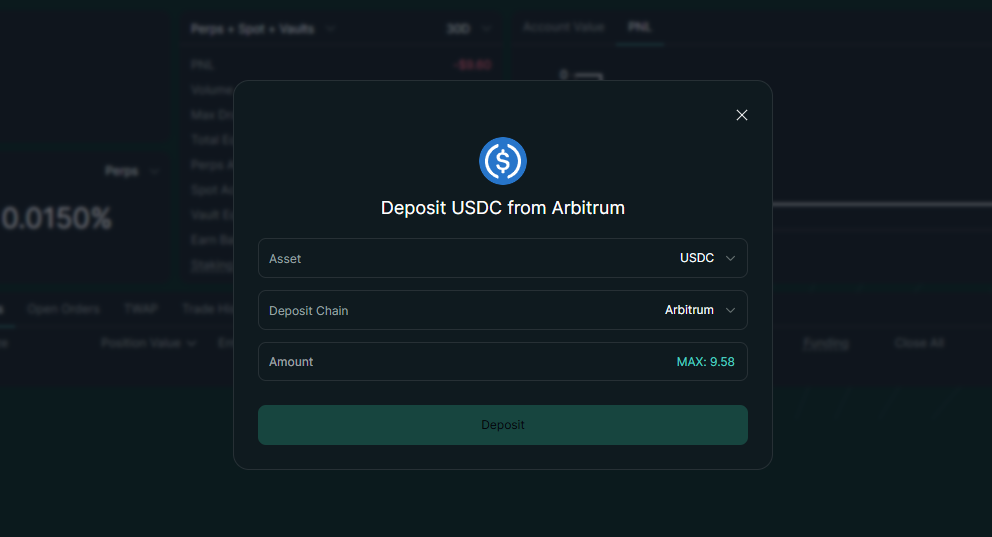Click the Funding column header

[826, 343]
